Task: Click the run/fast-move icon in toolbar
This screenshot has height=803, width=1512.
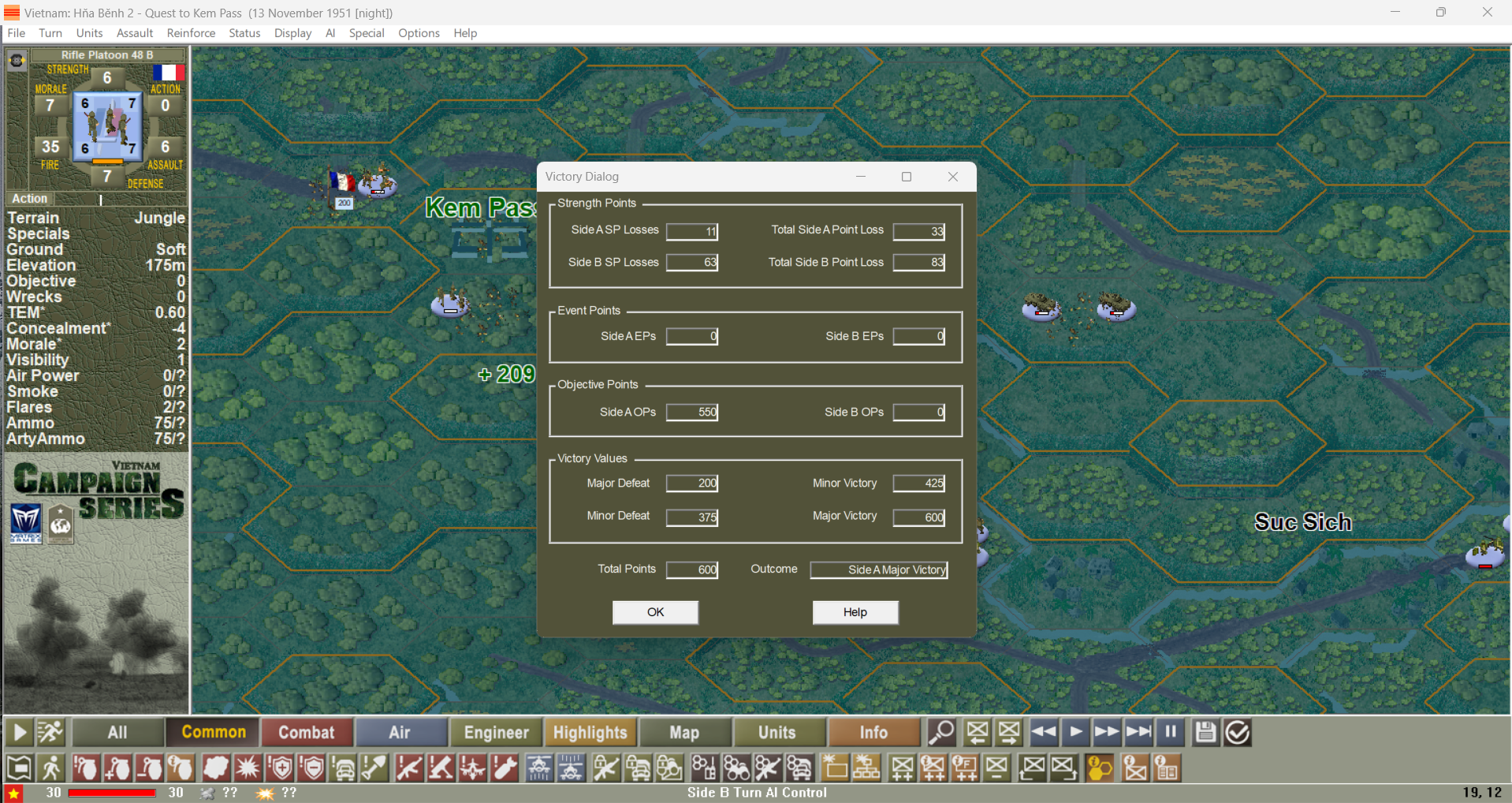Action: point(50,732)
